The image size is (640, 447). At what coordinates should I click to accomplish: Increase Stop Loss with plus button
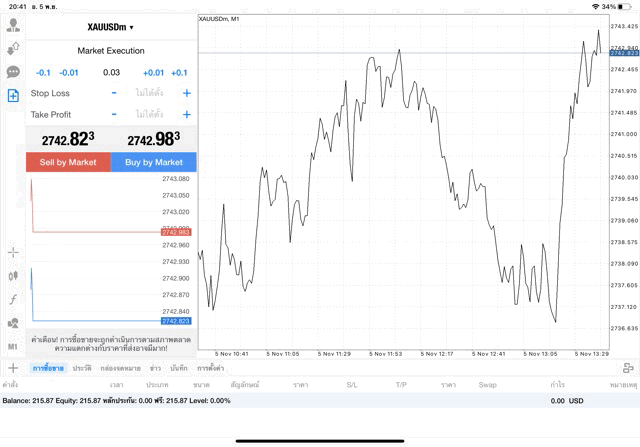pos(187,93)
